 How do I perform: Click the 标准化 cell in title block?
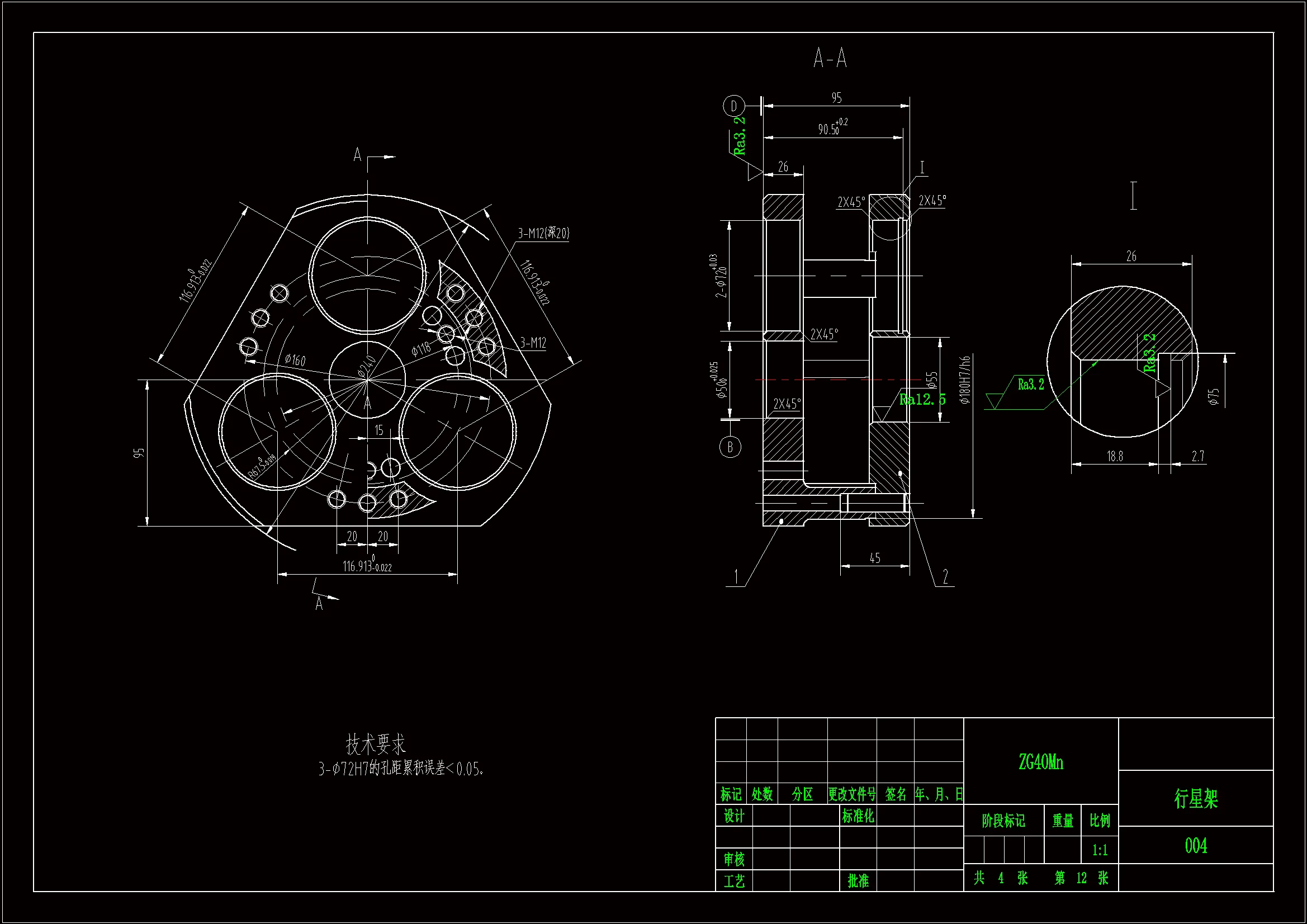click(x=858, y=817)
